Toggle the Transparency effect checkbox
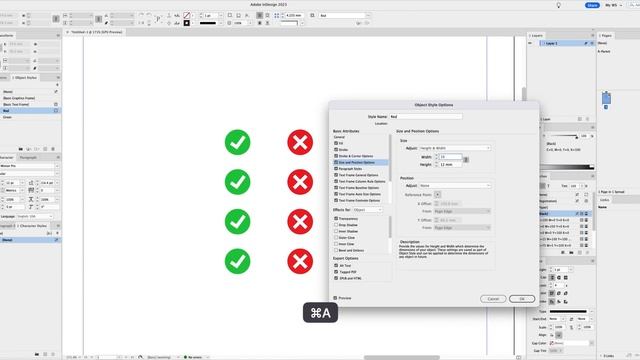 (336, 218)
